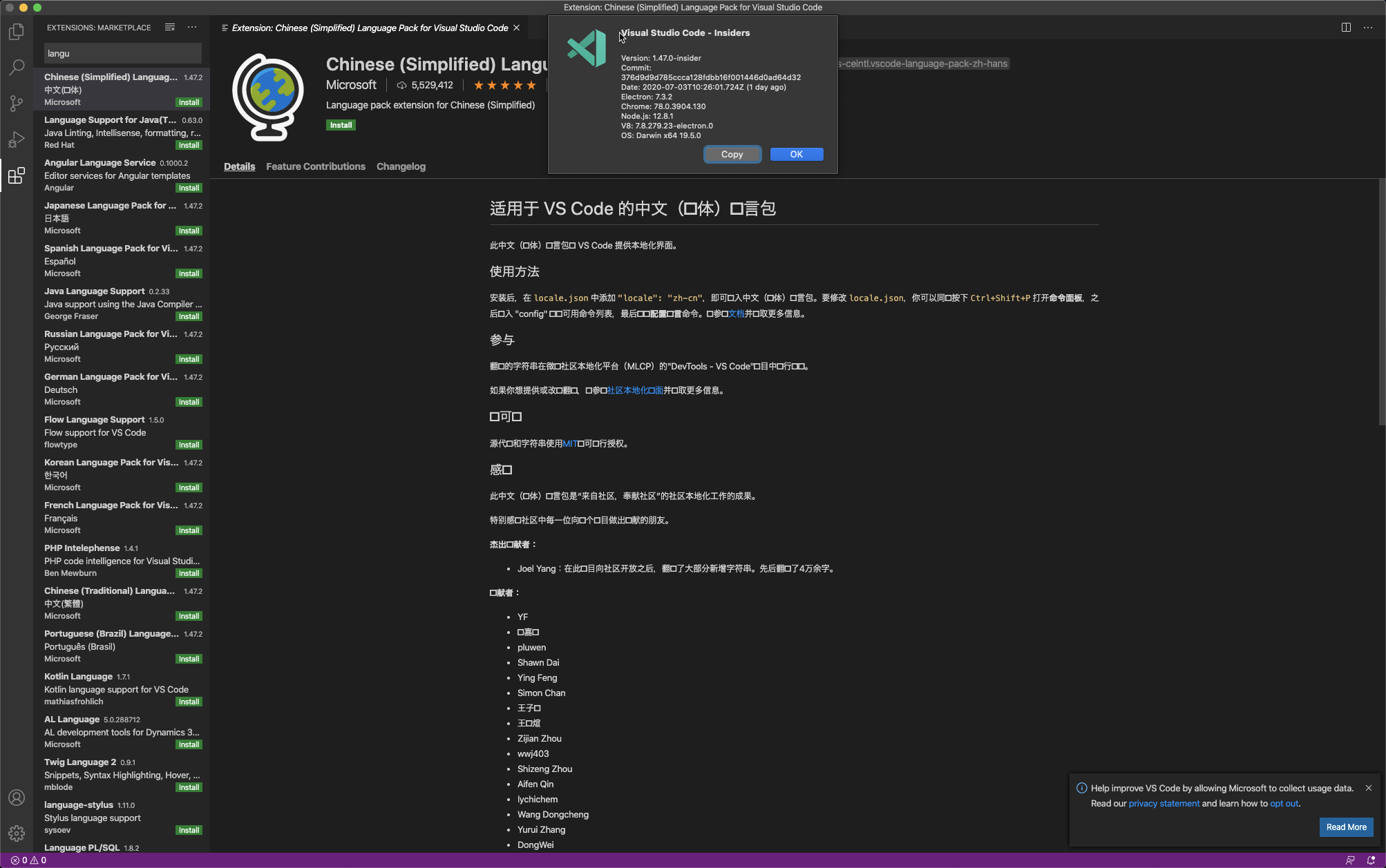Screen dimensions: 1386x868
Task: Open Source Control from the activity bar
Action: click(x=16, y=103)
